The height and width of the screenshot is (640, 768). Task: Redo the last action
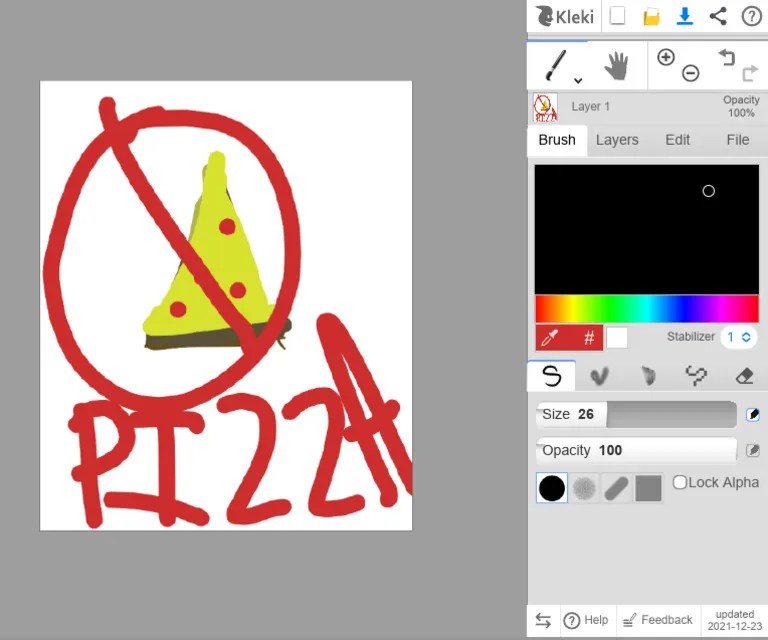(x=750, y=73)
